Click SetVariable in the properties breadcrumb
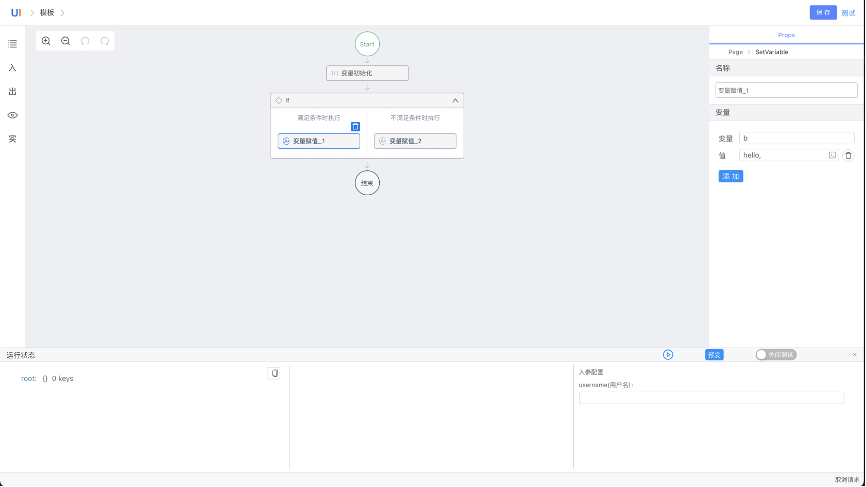The height and width of the screenshot is (487, 866). (772, 52)
